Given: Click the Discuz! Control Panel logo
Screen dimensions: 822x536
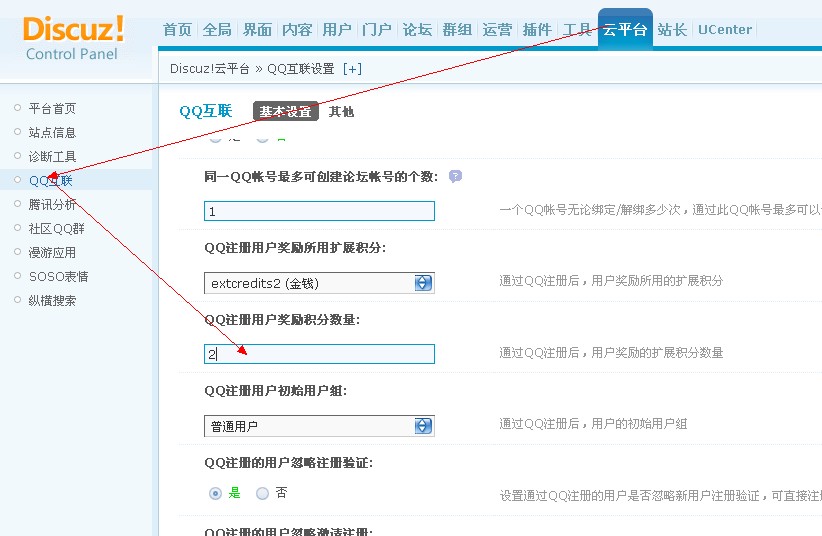Looking at the screenshot, I should [73, 38].
